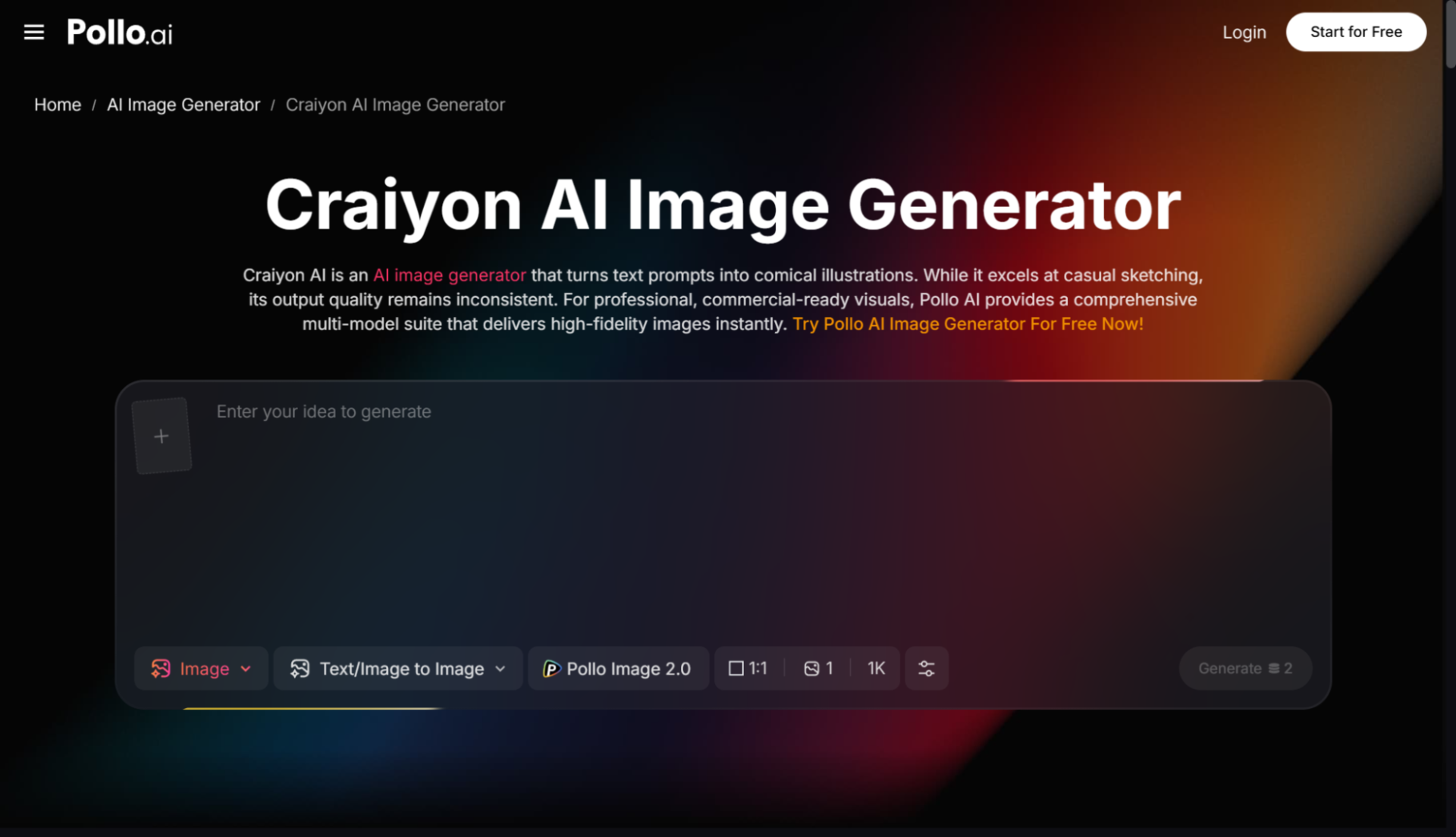Click the Pollo.ai logo
The image size is (1456, 837).
point(120,33)
